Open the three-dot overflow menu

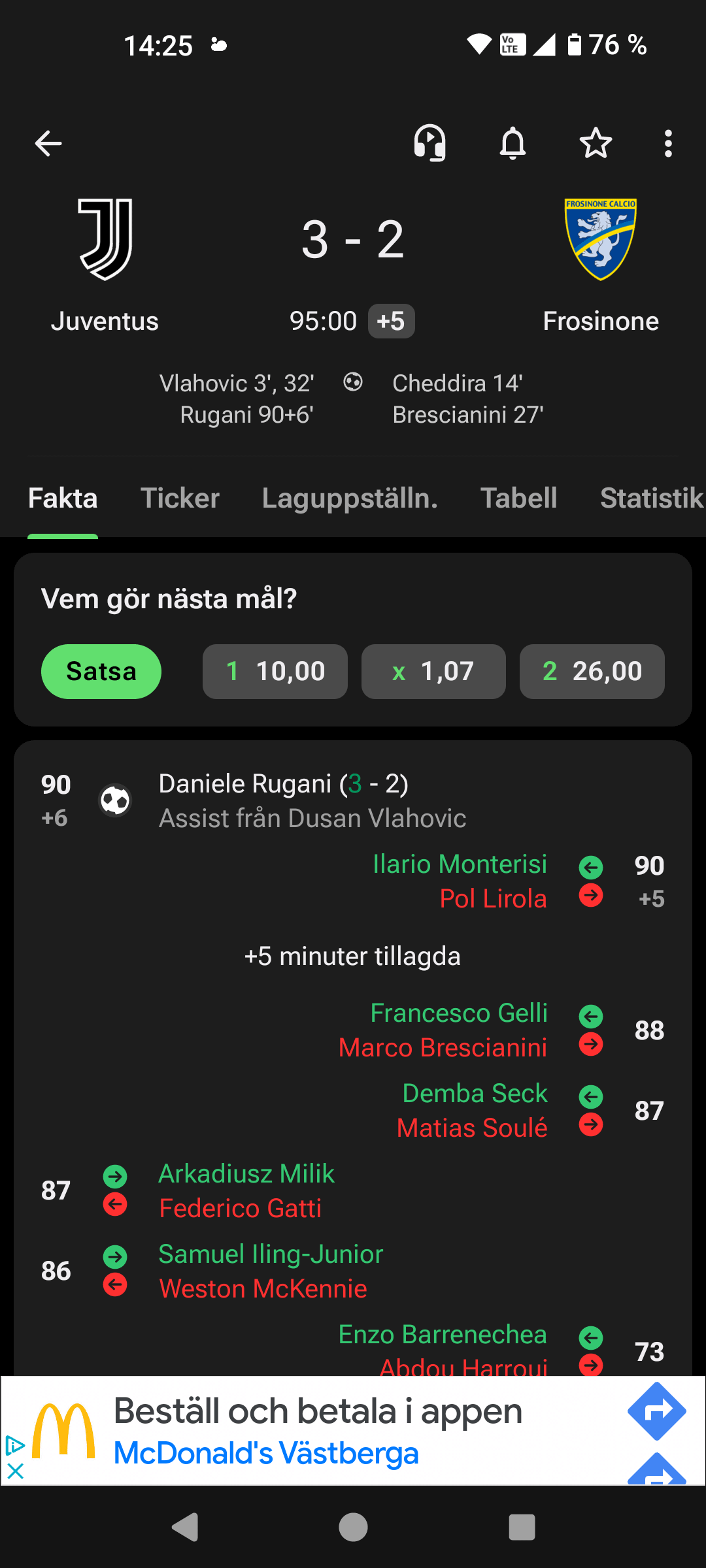pos(667,143)
